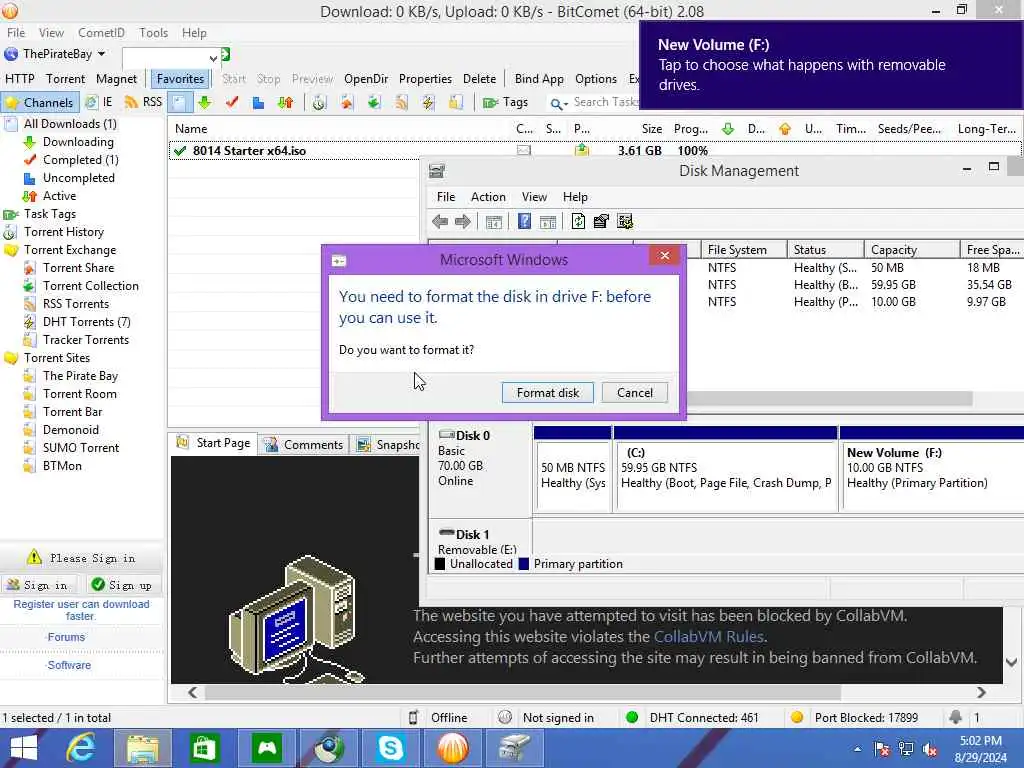Click the share icon in the 8014 Starter row
Image resolution: width=1024 pixels, height=768 pixels.
click(581, 151)
